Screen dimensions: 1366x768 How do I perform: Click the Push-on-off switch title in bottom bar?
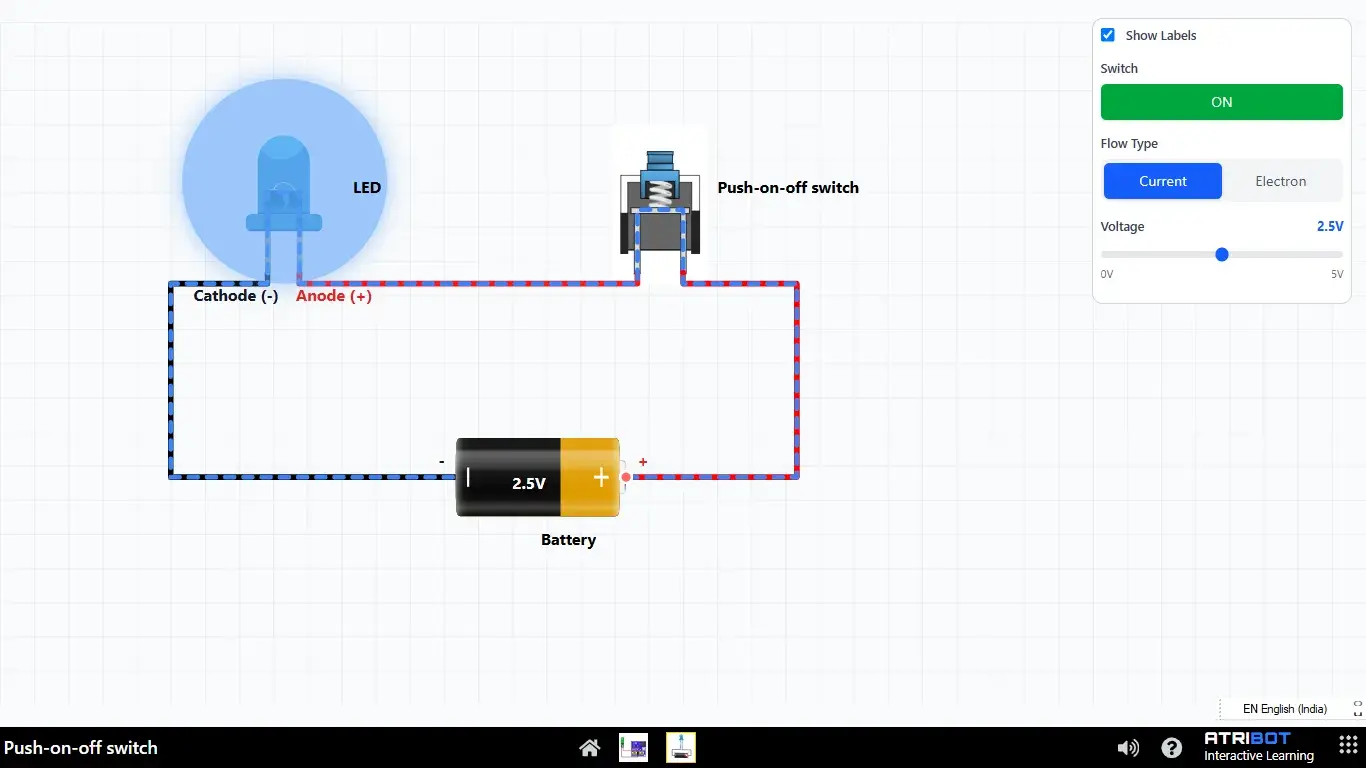[81, 747]
